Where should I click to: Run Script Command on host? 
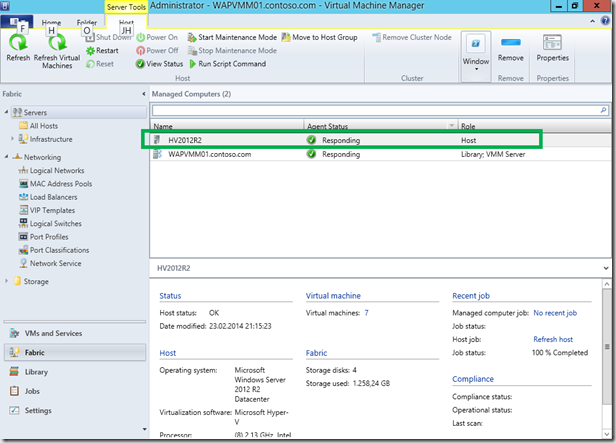pyautogui.click(x=227, y=64)
